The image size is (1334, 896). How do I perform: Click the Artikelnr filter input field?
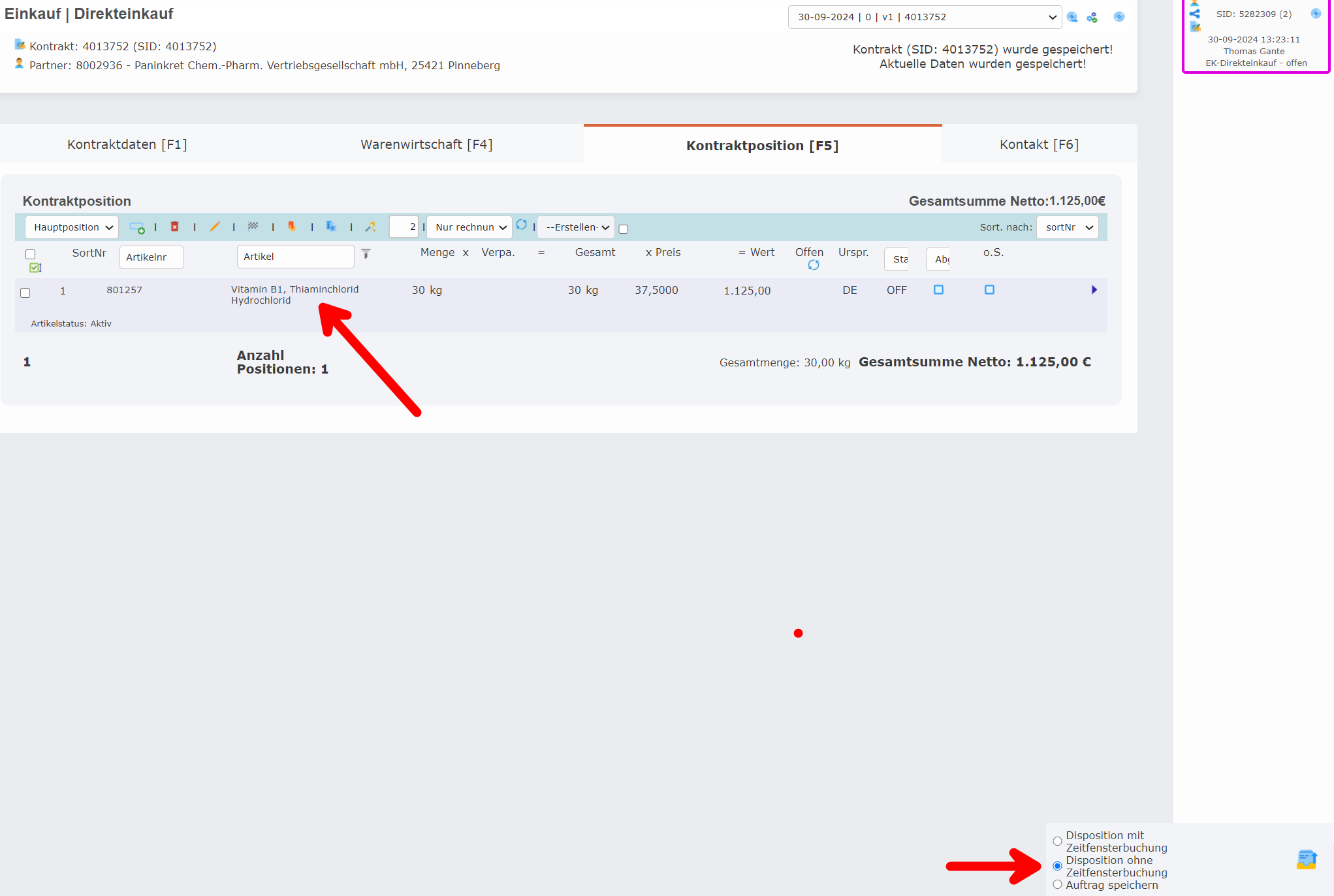(151, 257)
